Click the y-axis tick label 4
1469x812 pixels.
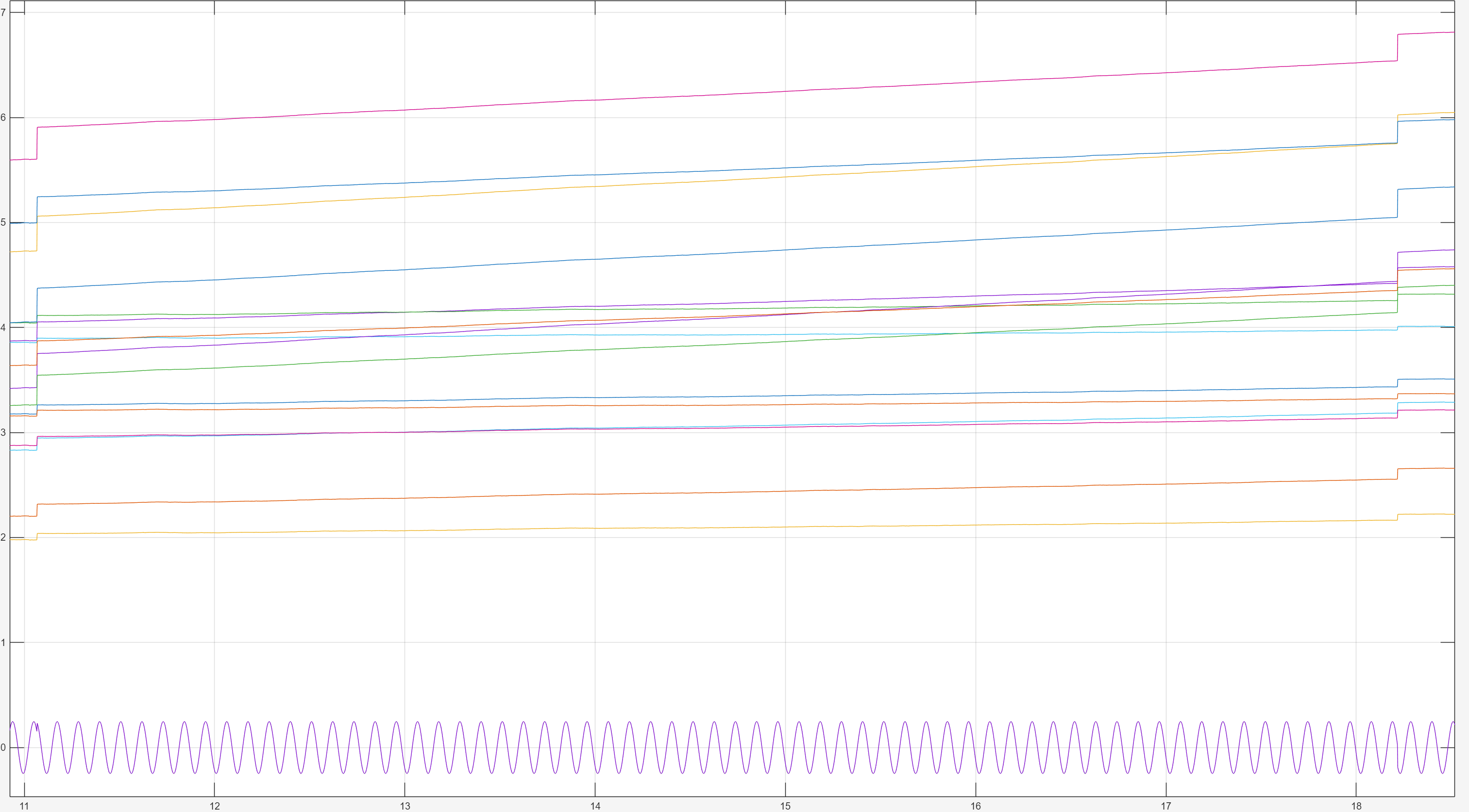3,328
